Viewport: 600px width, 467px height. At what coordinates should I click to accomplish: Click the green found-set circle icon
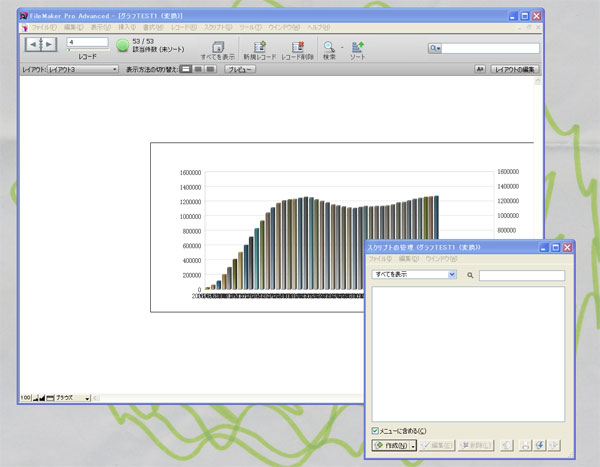click(122, 45)
